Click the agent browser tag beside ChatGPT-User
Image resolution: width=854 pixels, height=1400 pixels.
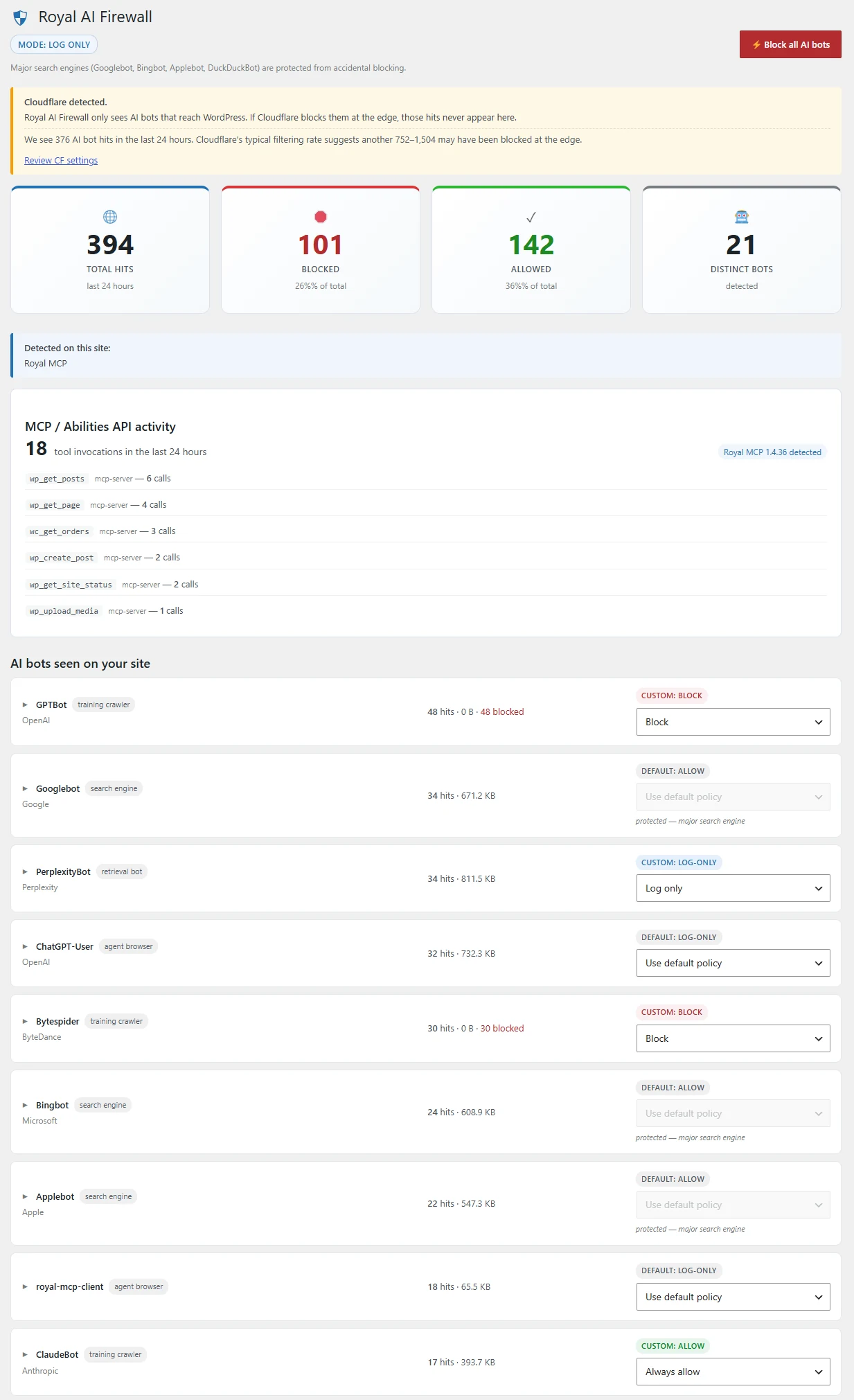129,946
